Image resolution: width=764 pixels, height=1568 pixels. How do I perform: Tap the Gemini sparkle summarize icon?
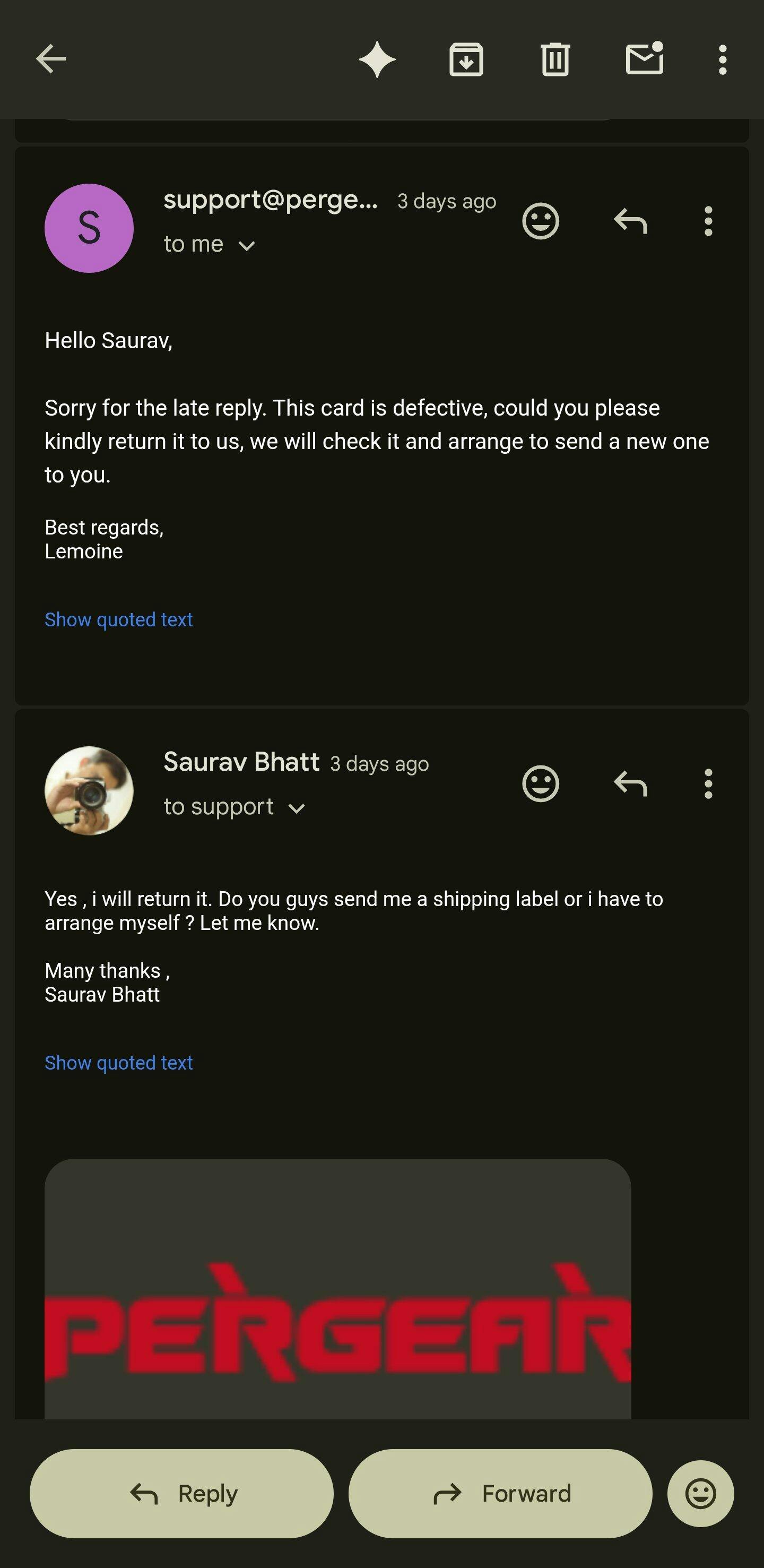[377, 59]
